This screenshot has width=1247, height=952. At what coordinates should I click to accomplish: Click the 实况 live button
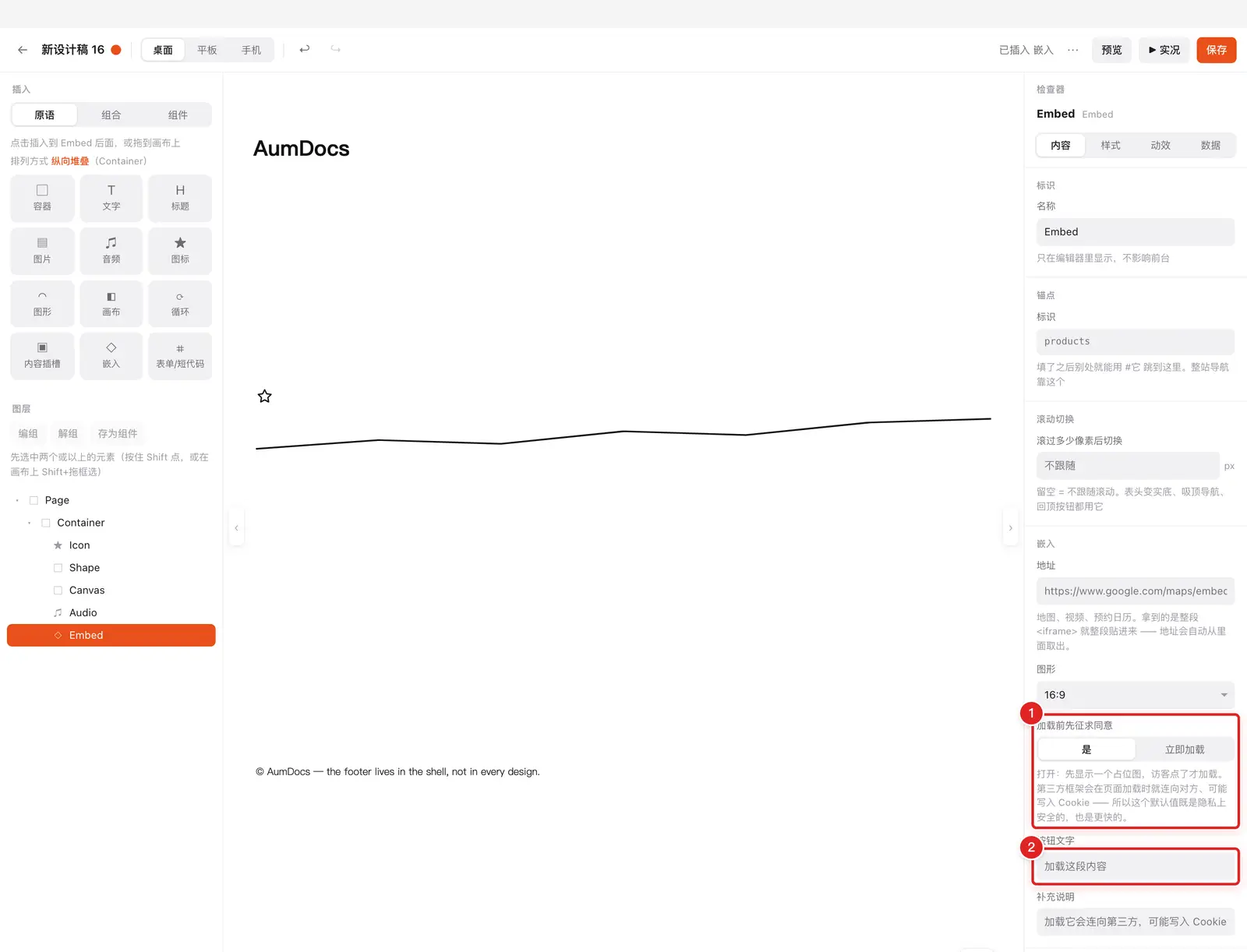[1164, 50]
